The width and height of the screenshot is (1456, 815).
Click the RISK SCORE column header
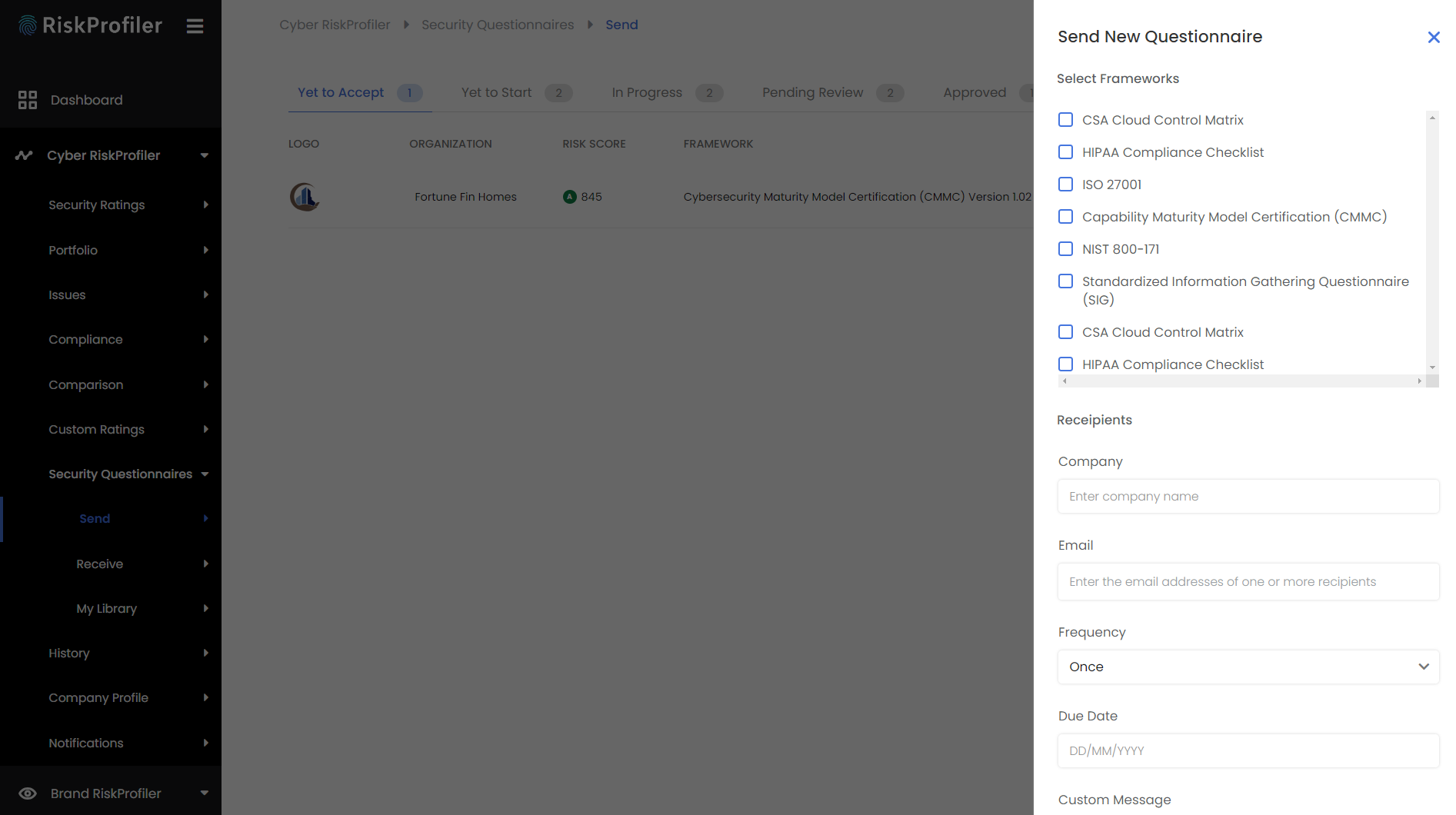pos(594,144)
